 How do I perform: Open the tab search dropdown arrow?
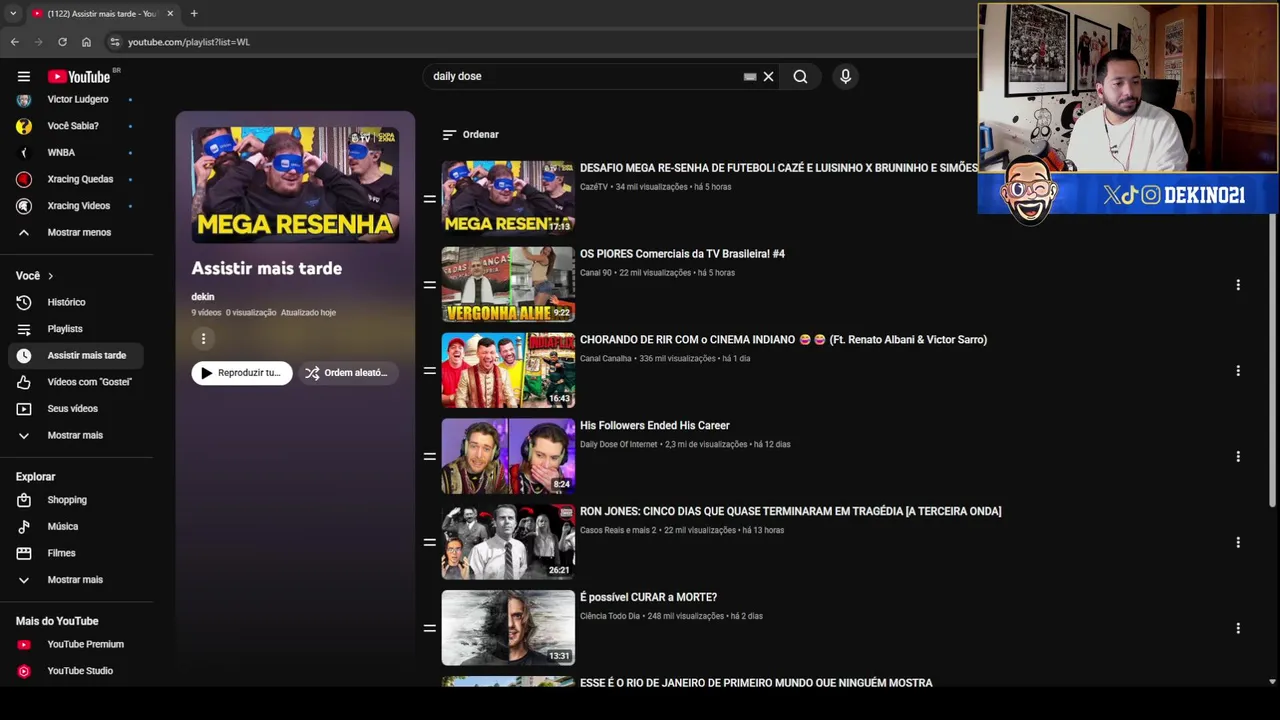coord(12,13)
